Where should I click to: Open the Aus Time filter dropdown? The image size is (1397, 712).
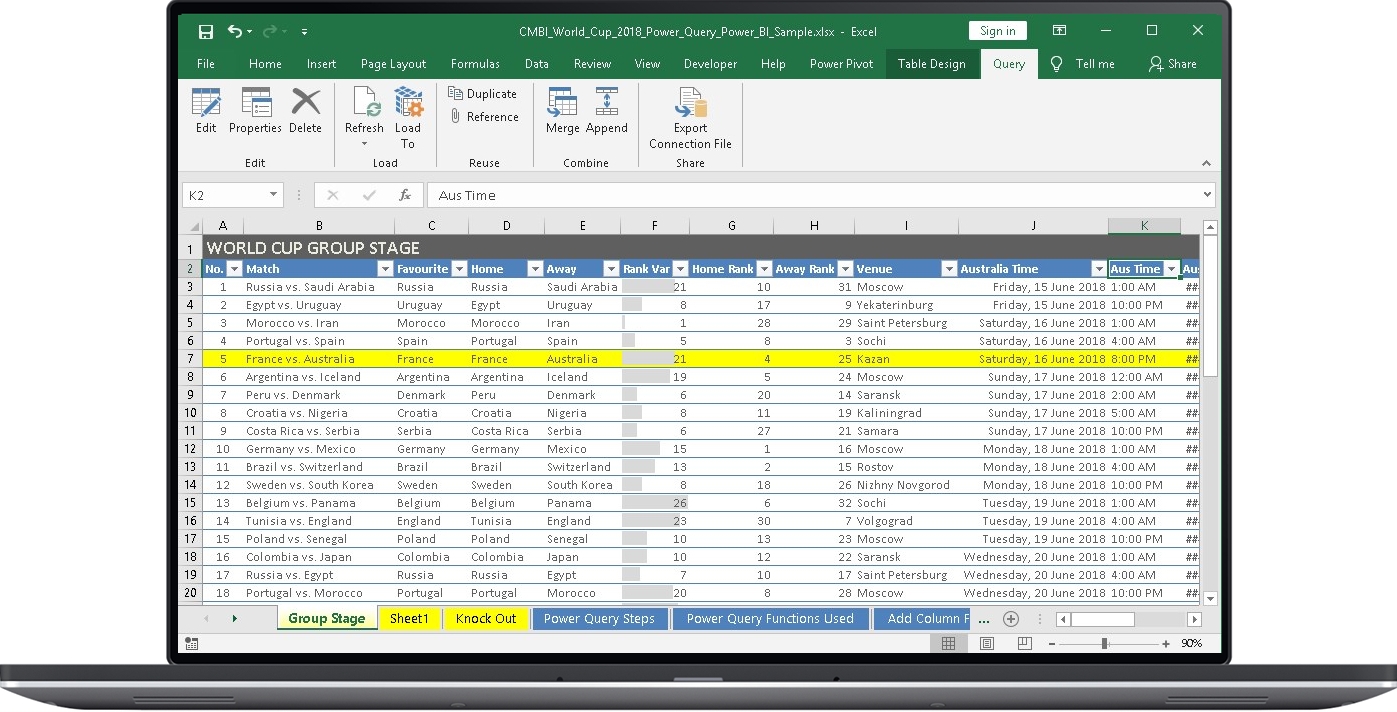(x=1171, y=269)
